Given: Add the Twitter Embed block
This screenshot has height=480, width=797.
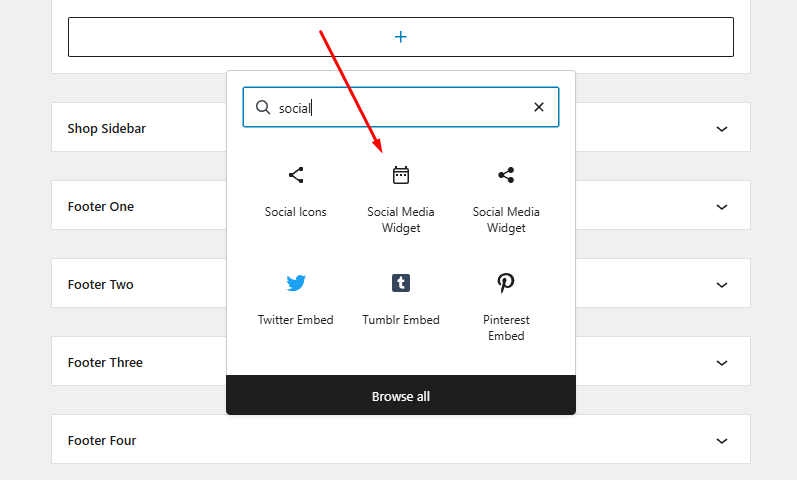Looking at the screenshot, I should click(296, 299).
